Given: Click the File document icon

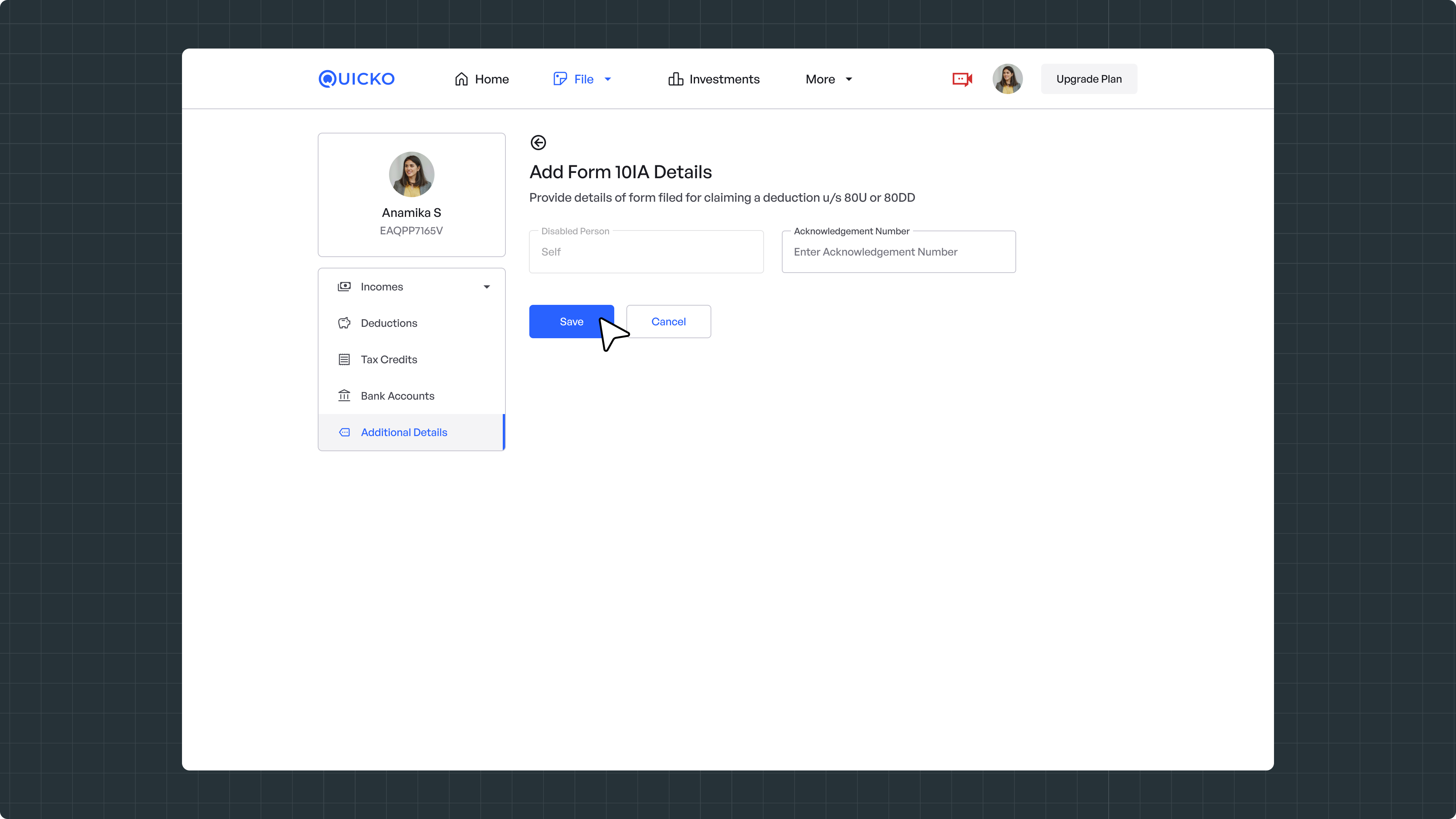Looking at the screenshot, I should (x=560, y=79).
